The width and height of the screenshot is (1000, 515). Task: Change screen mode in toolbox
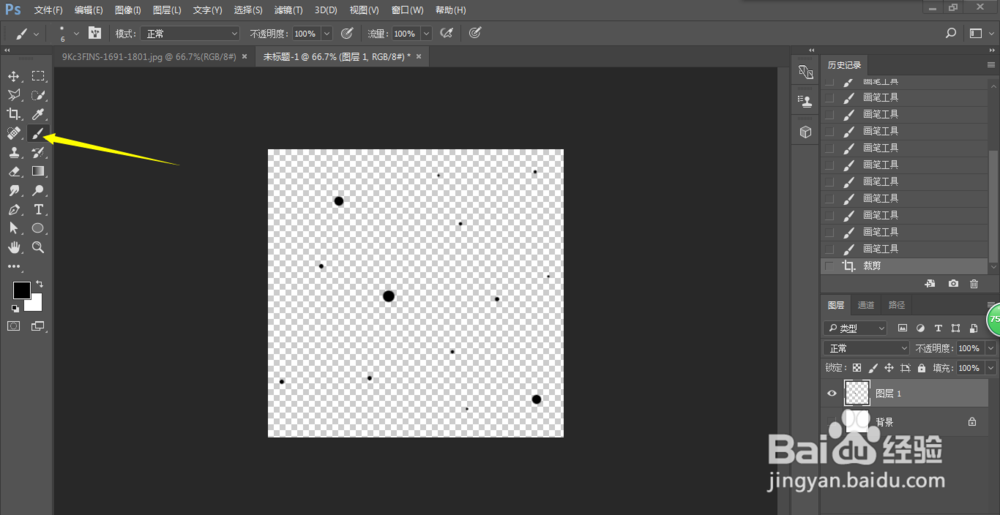[38, 326]
